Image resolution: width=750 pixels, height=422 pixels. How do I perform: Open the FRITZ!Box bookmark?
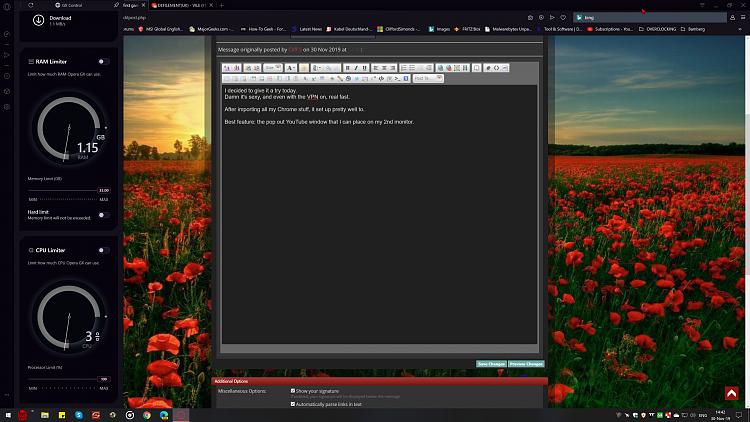(467, 29)
